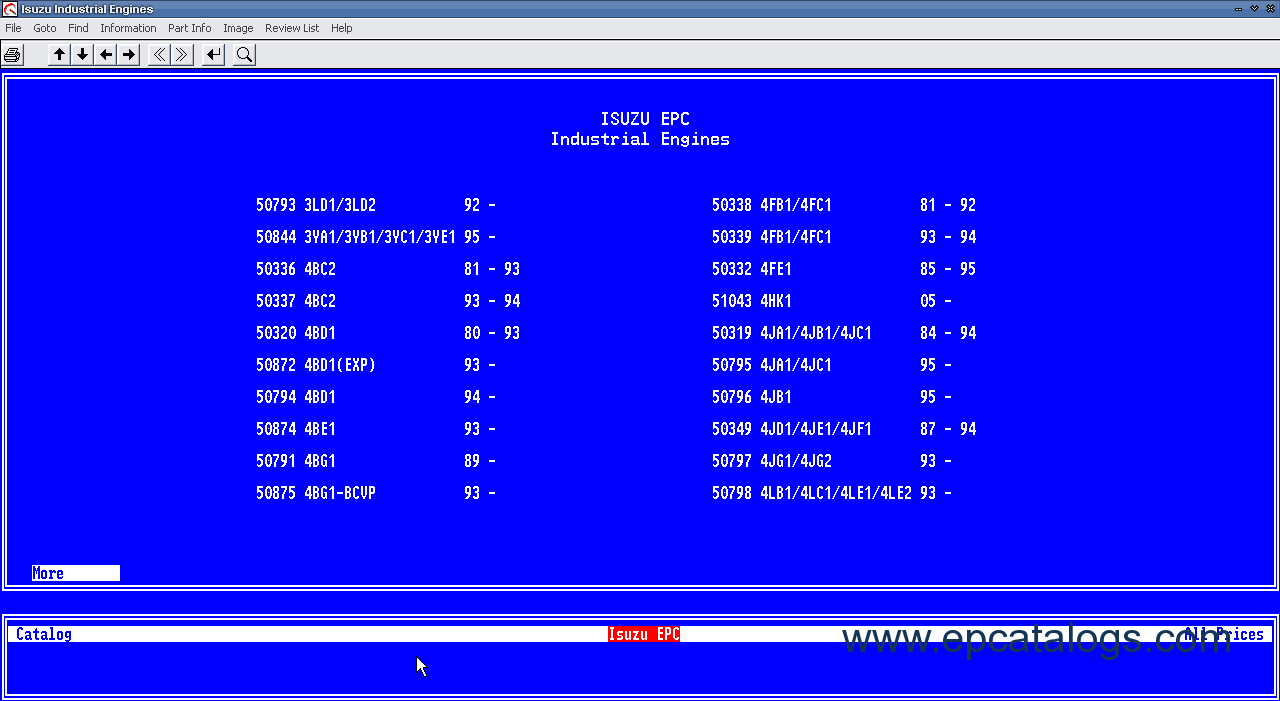Select catalog 50338 4FB1/4FC1 81 - 92
Screen dimensions: 1280x701
pyautogui.click(x=844, y=205)
